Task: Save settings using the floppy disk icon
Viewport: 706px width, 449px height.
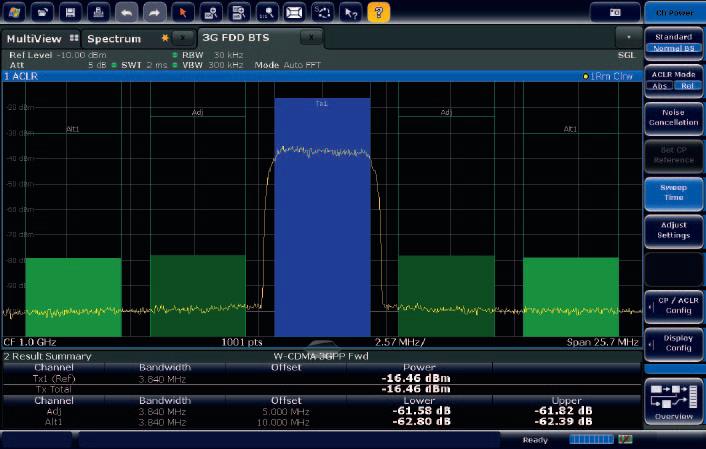Action: [x=70, y=12]
